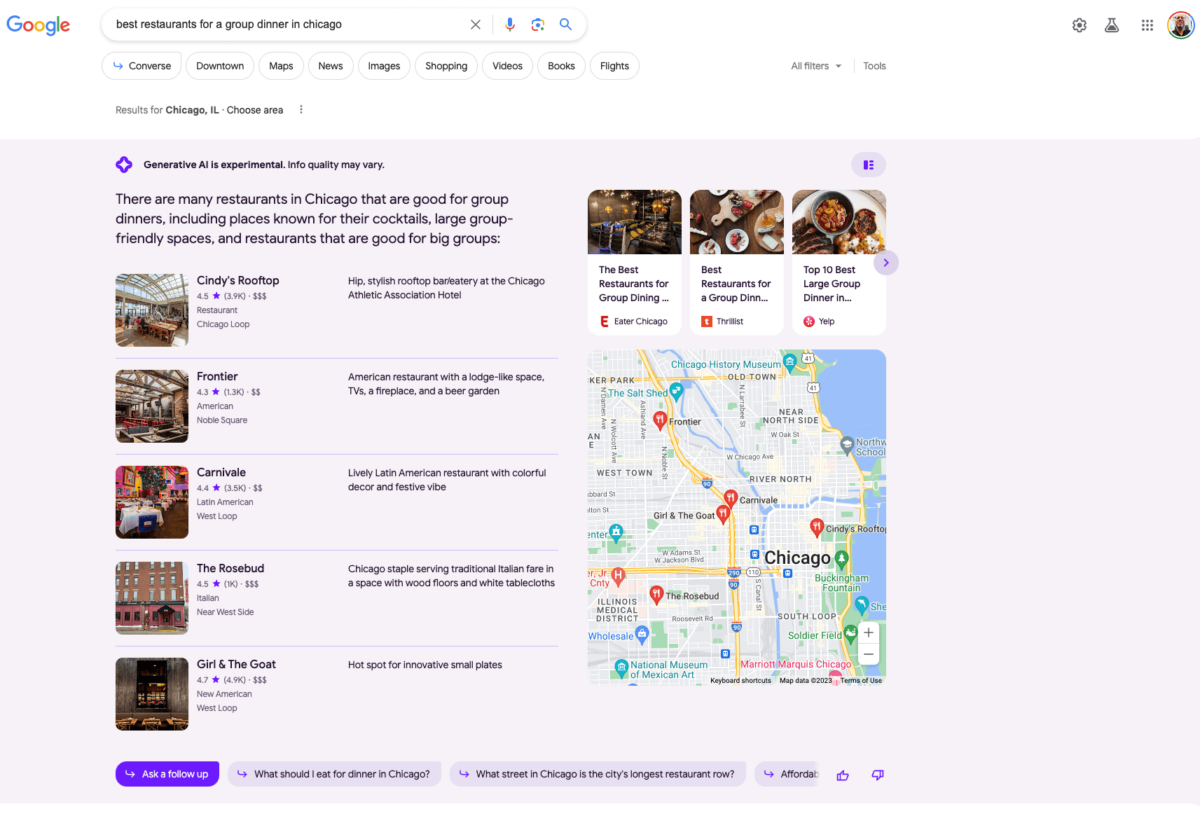Switch to the News tab
Viewport: 1200px width, 816px height.
[x=331, y=66]
